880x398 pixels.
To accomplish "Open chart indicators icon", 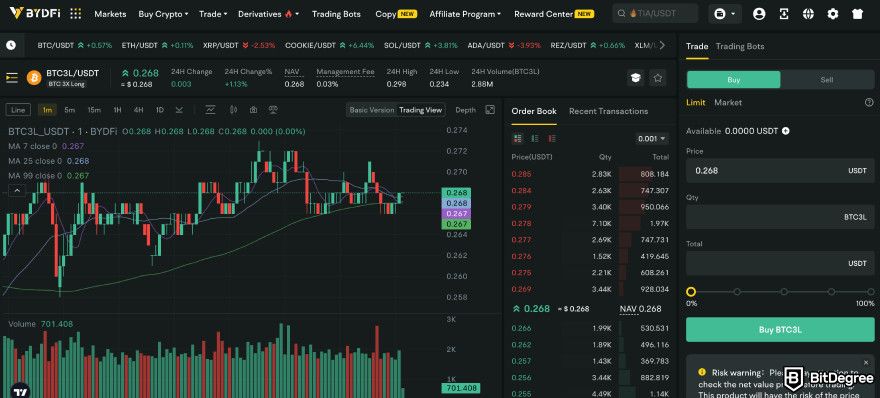I will click(210, 110).
